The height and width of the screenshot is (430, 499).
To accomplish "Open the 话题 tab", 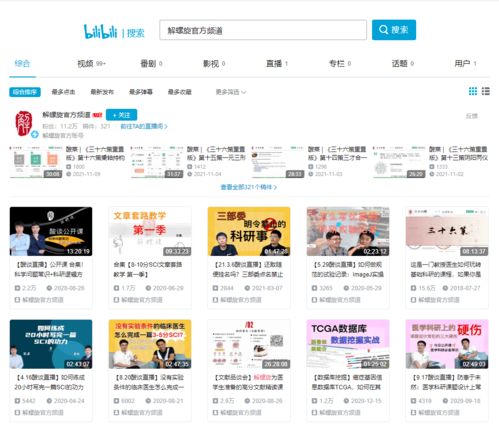I will 403,63.
